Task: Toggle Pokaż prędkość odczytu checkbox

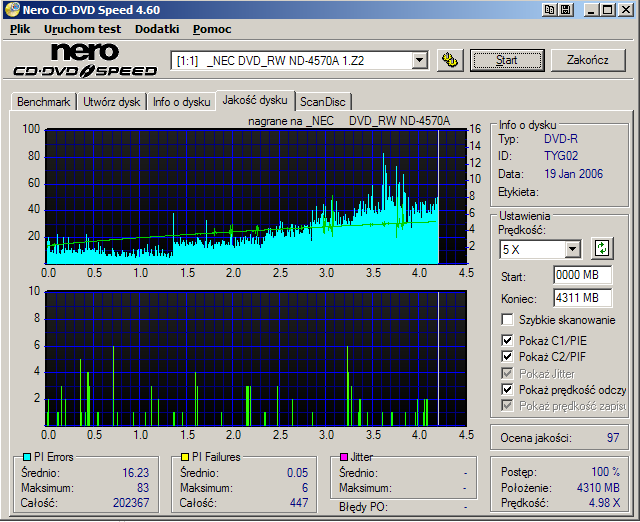Action: [507, 389]
